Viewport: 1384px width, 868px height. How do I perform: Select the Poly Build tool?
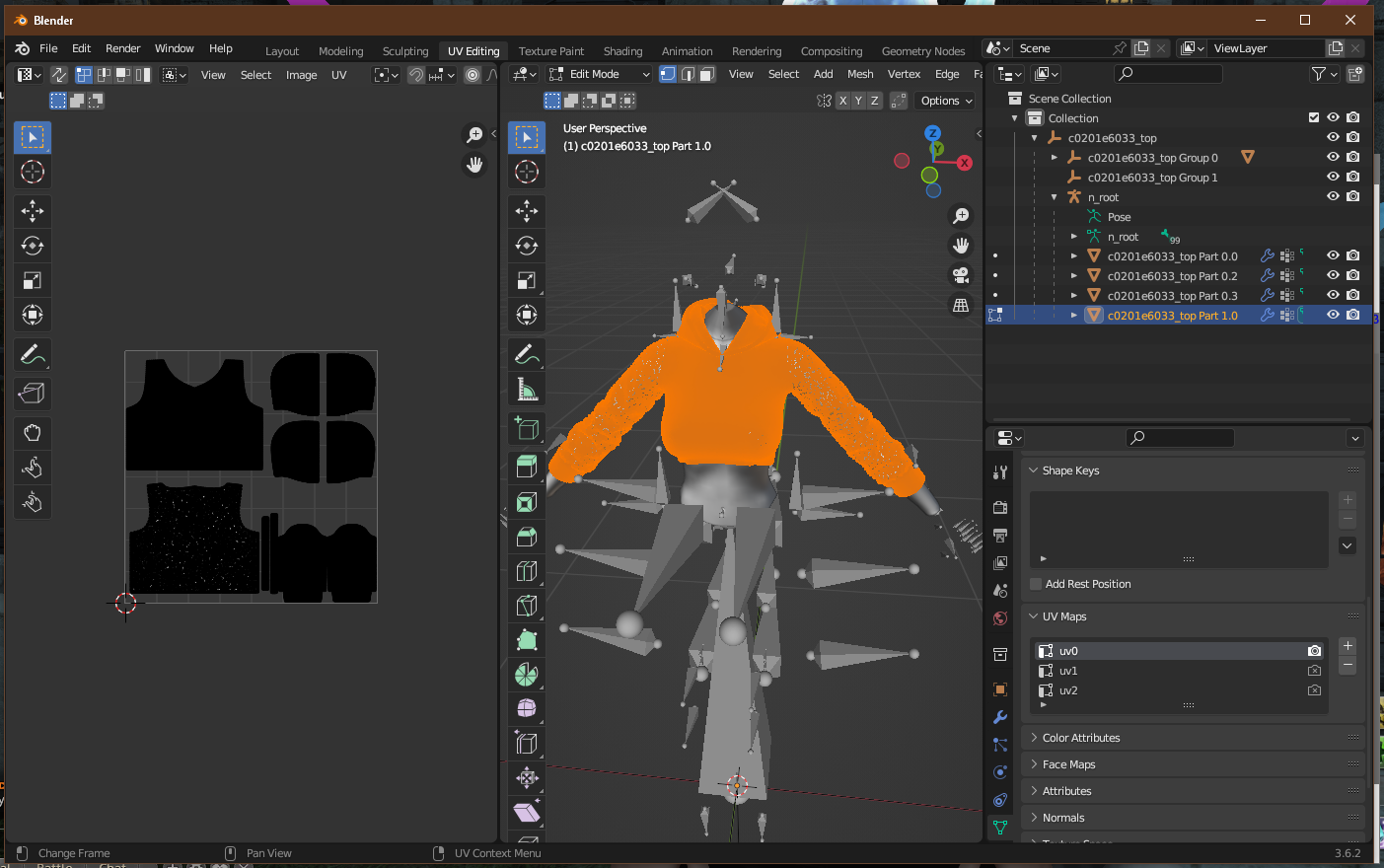(x=527, y=640)
